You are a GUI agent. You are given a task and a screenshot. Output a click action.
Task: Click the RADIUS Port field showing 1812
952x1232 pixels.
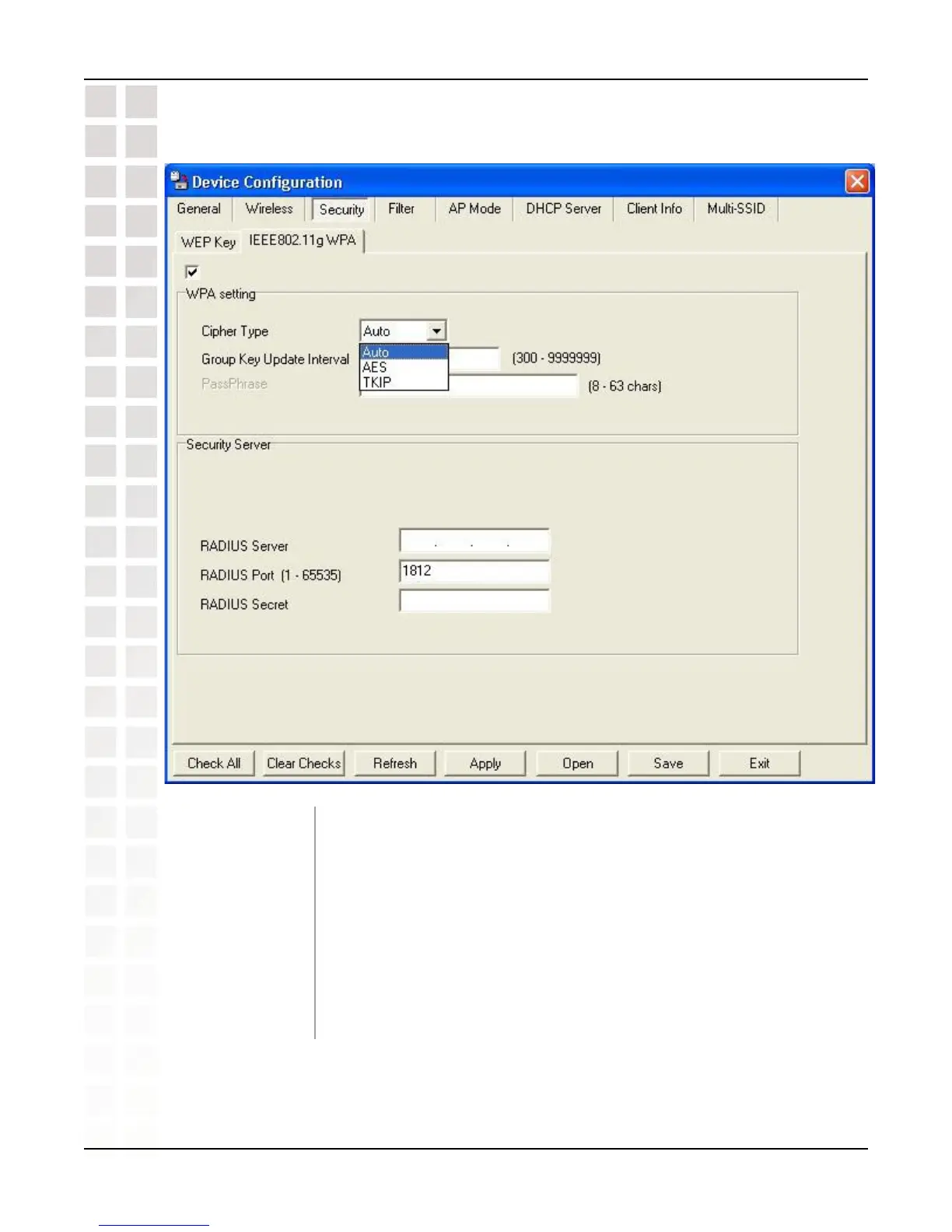(474, 571)
